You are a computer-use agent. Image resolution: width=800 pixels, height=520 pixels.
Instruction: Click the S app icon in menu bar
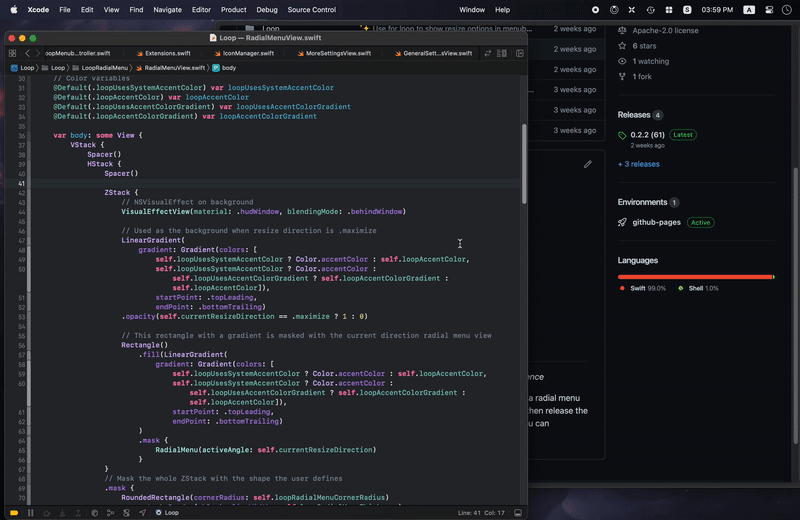pyautogui.click(x=687, y=10)
